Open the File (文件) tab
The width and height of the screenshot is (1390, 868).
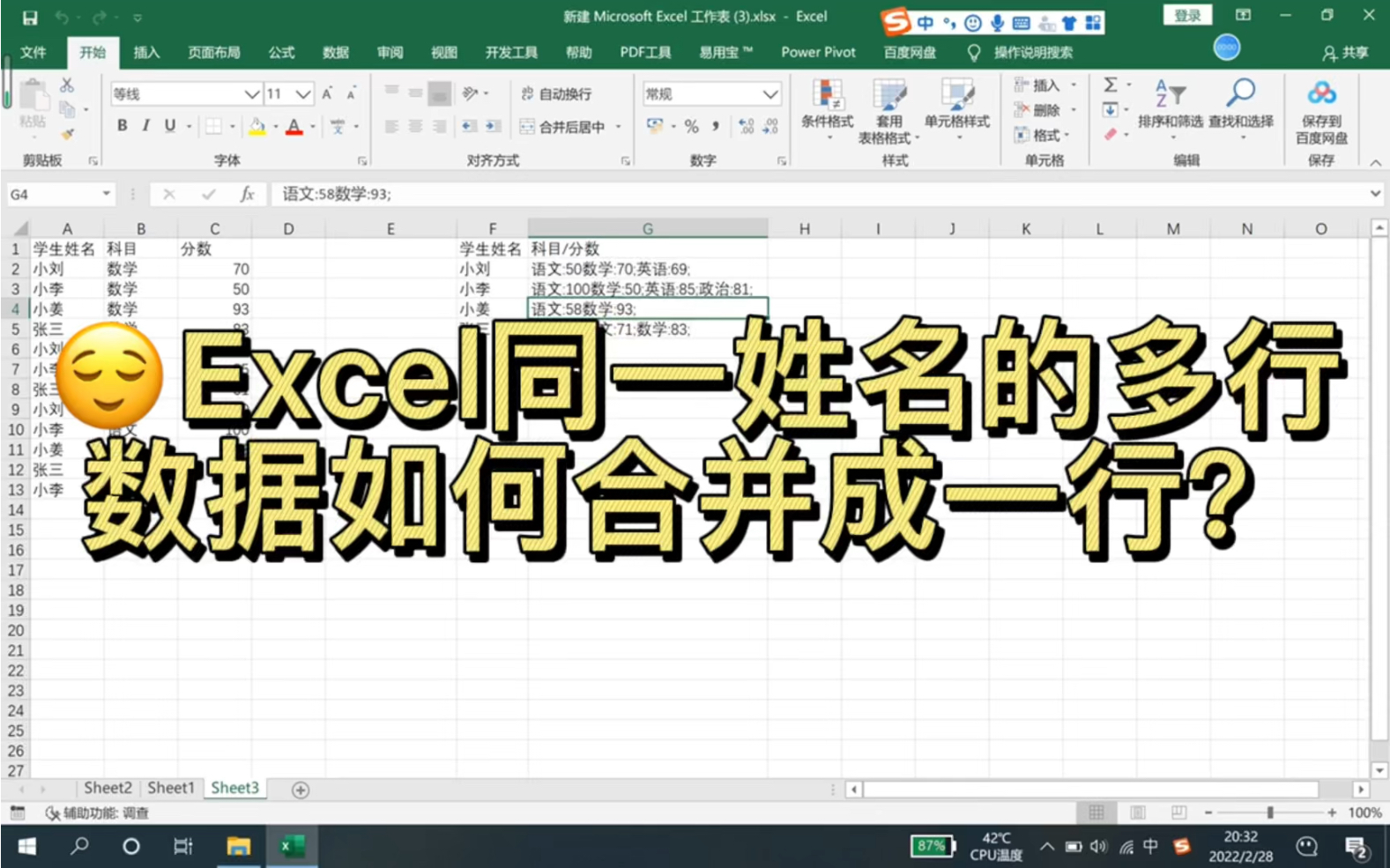click(x=33, y=52)
